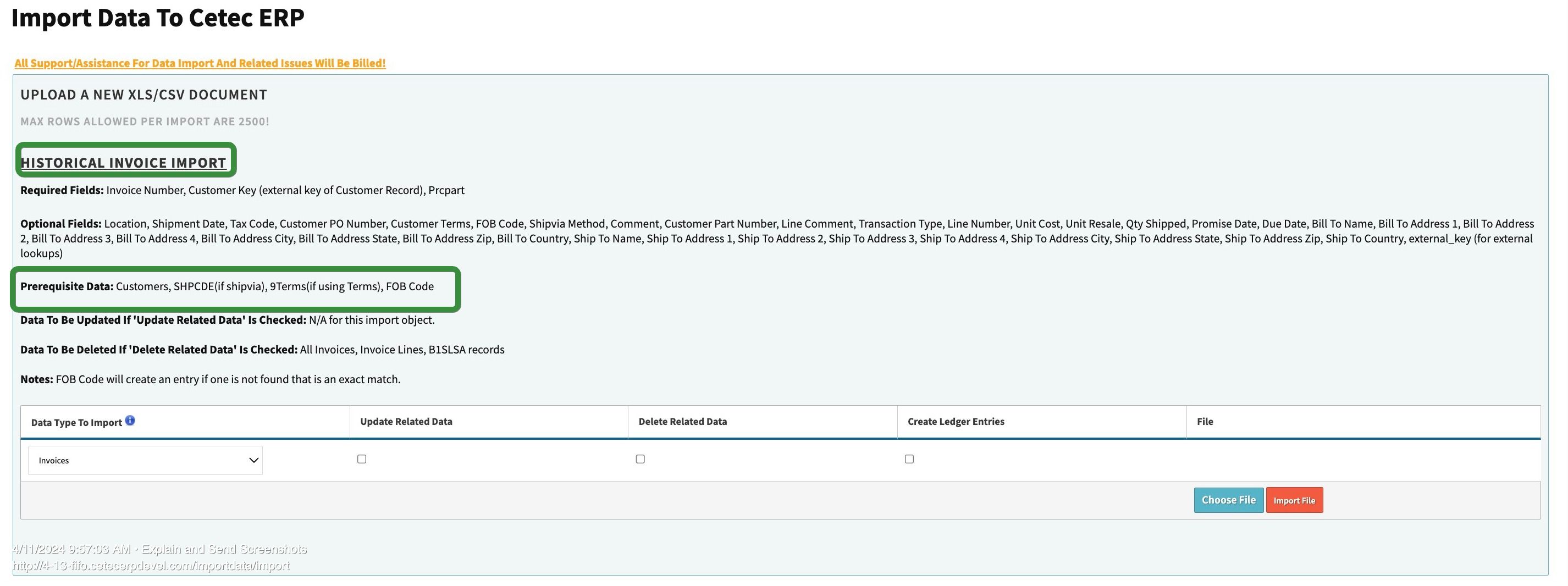
Task: Click the Create Ledger Entries column header
Action: [x=956, y=422]
